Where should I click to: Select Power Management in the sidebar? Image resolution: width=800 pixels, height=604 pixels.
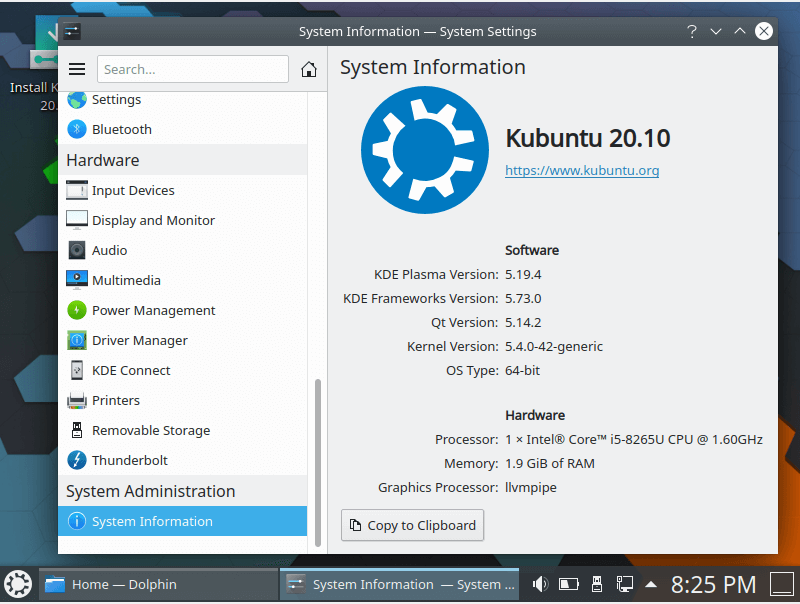(153, 310)
